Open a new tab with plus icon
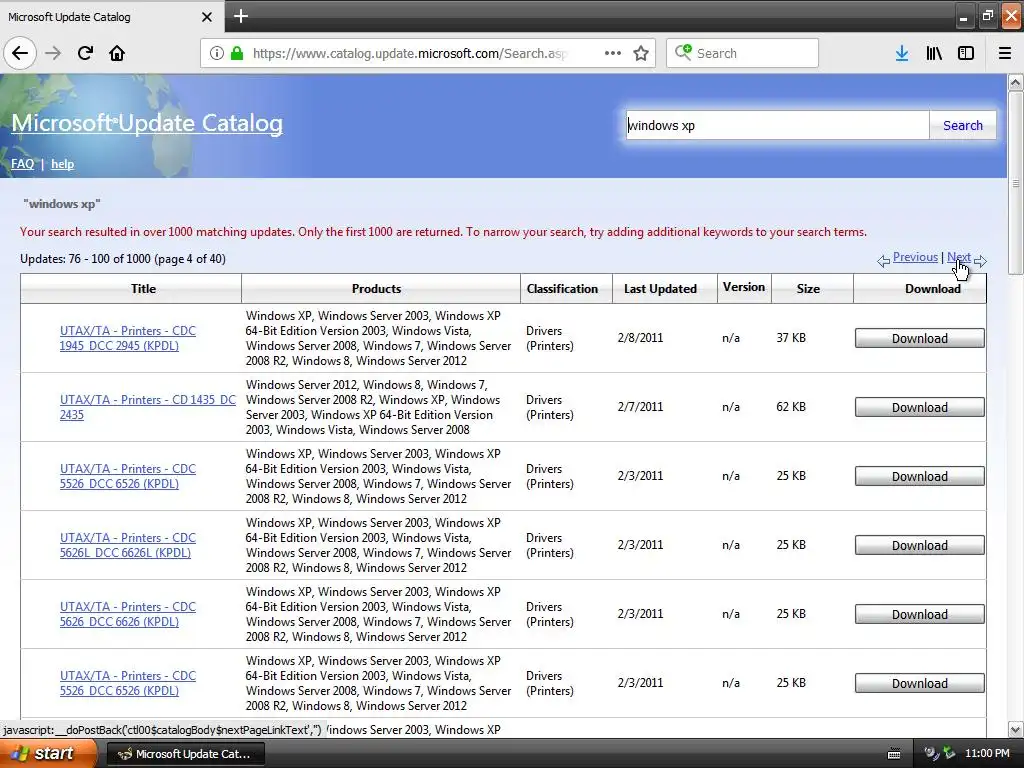1024x768 pixels. click(240, 16)
